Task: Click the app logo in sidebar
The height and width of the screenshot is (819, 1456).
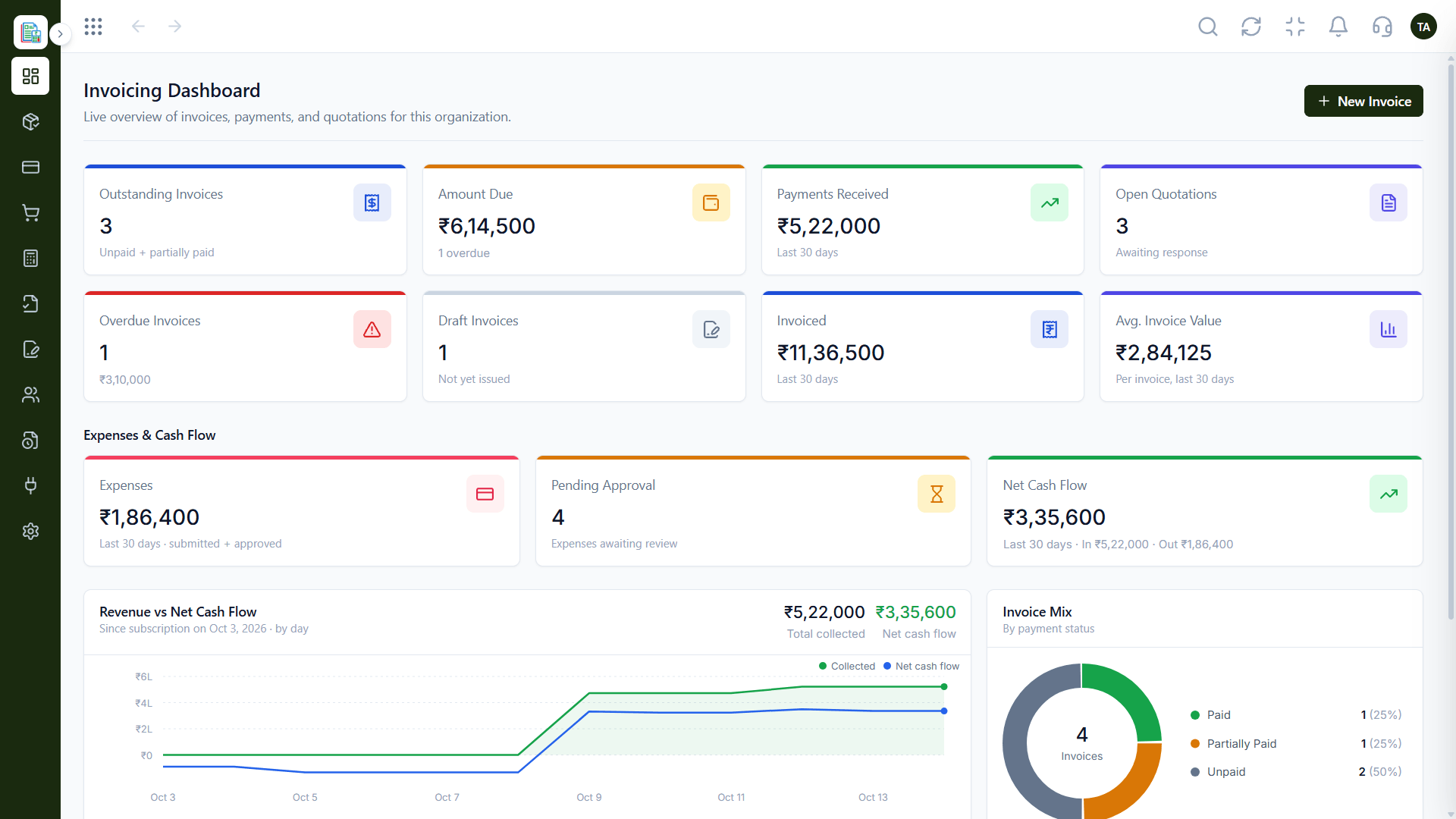Action: (30, 32)
